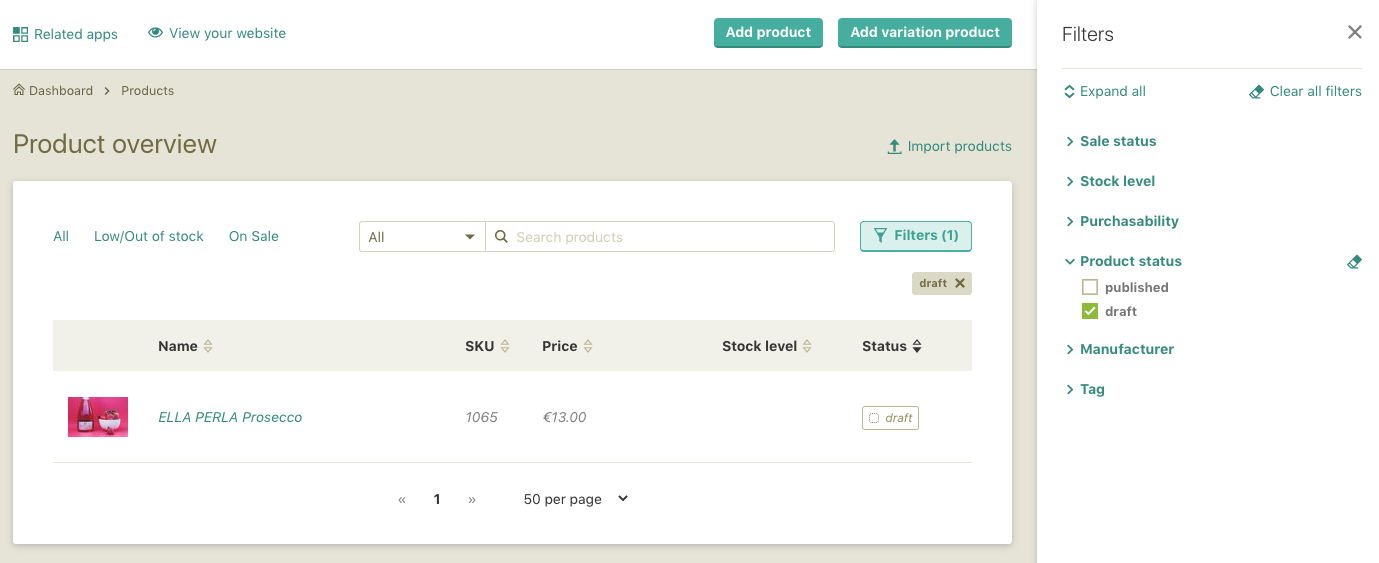Open the Related apps link
The width and height of the screenshot is (1379, 563).
click(66, 34)
